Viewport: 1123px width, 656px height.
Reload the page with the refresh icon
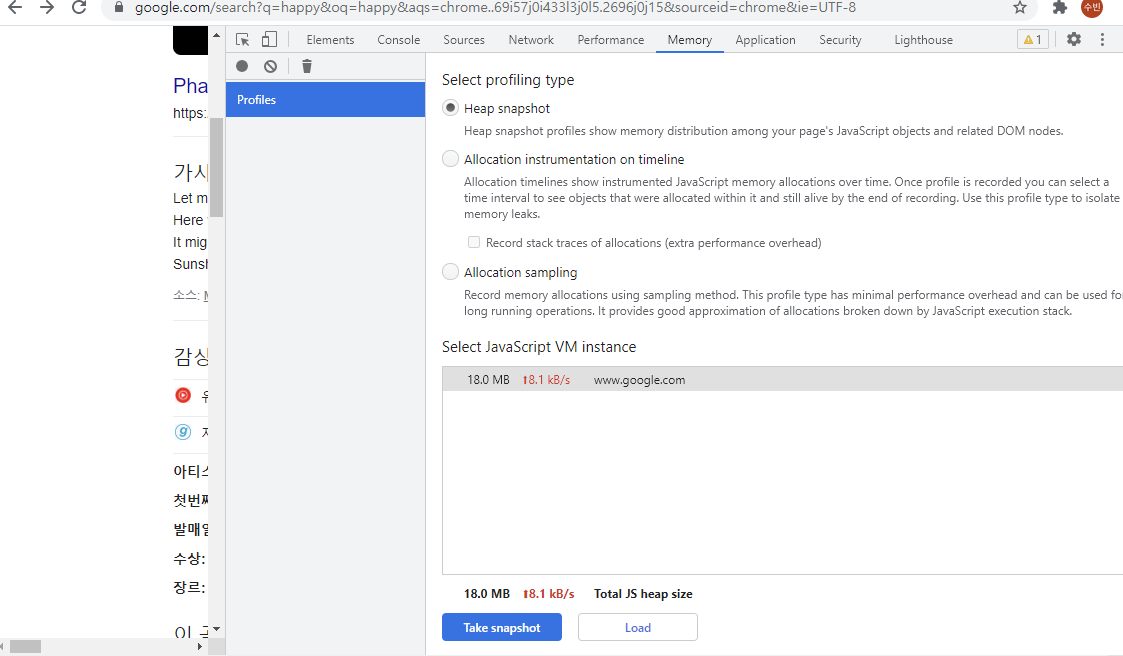pyautogui.click(x=79, y=8)
